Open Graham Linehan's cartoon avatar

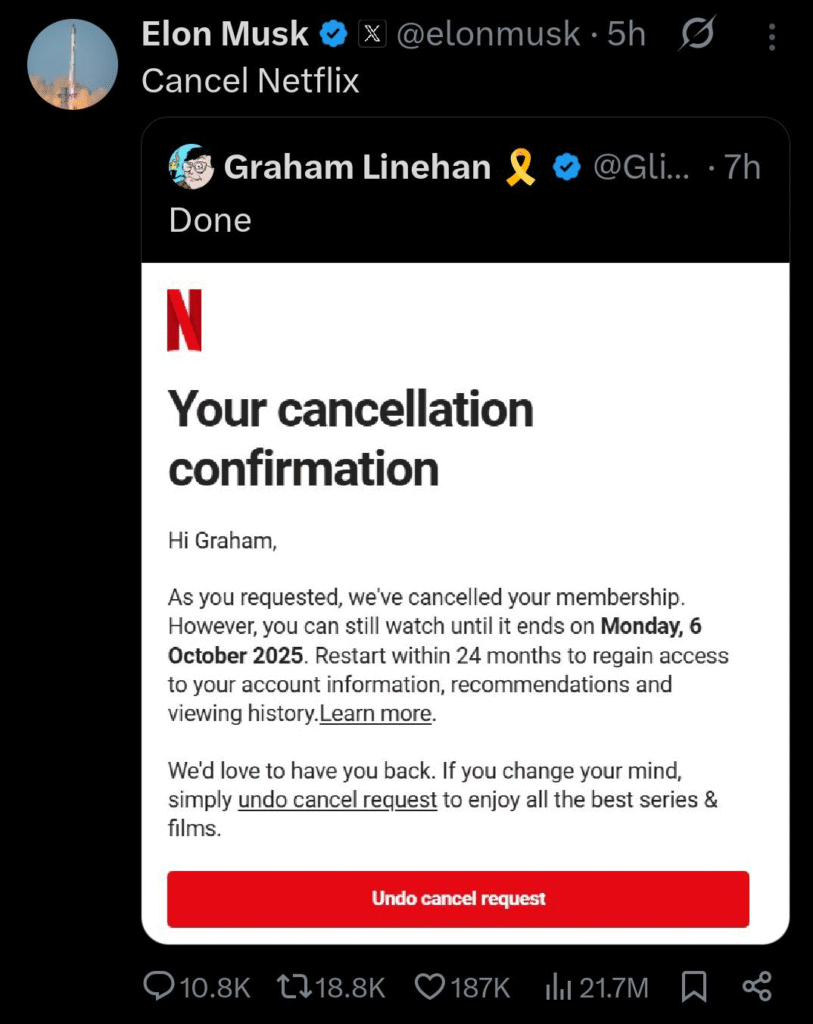[x=192, y=167]
